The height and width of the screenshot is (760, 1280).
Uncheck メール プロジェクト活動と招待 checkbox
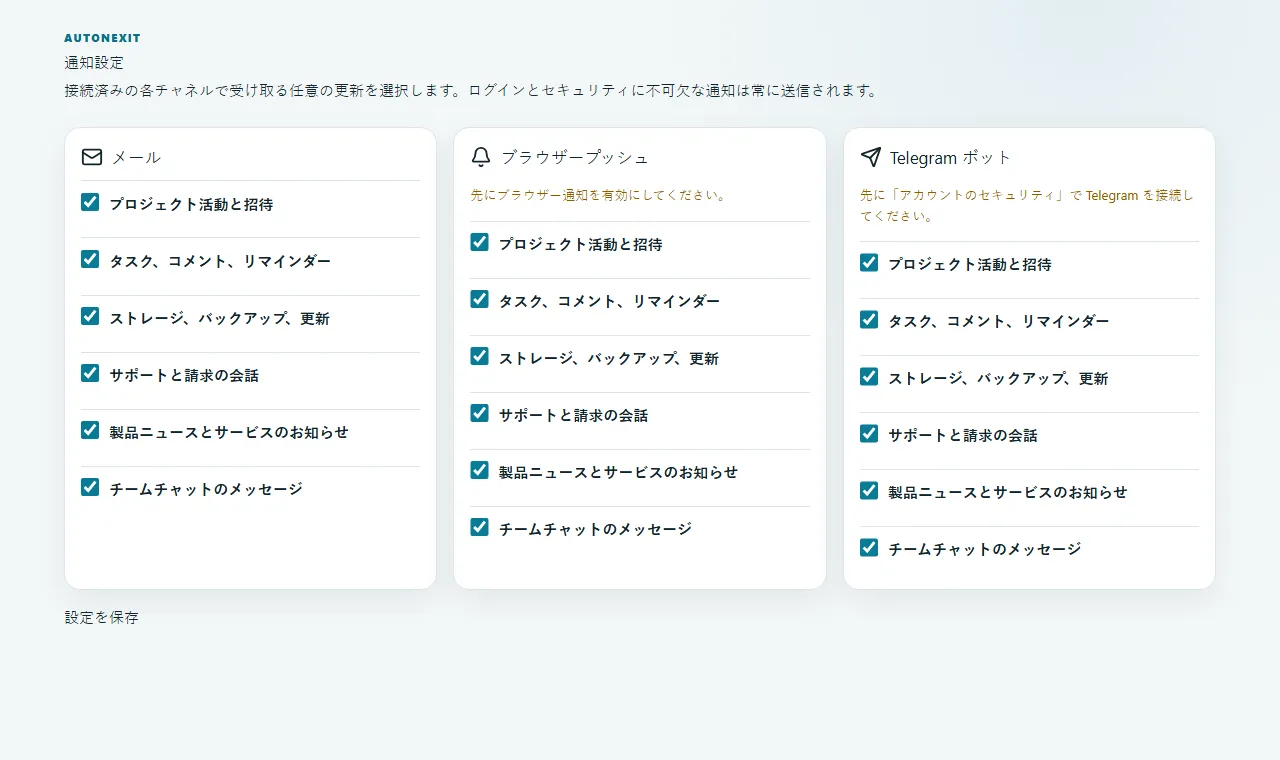[x=90, y=202]
